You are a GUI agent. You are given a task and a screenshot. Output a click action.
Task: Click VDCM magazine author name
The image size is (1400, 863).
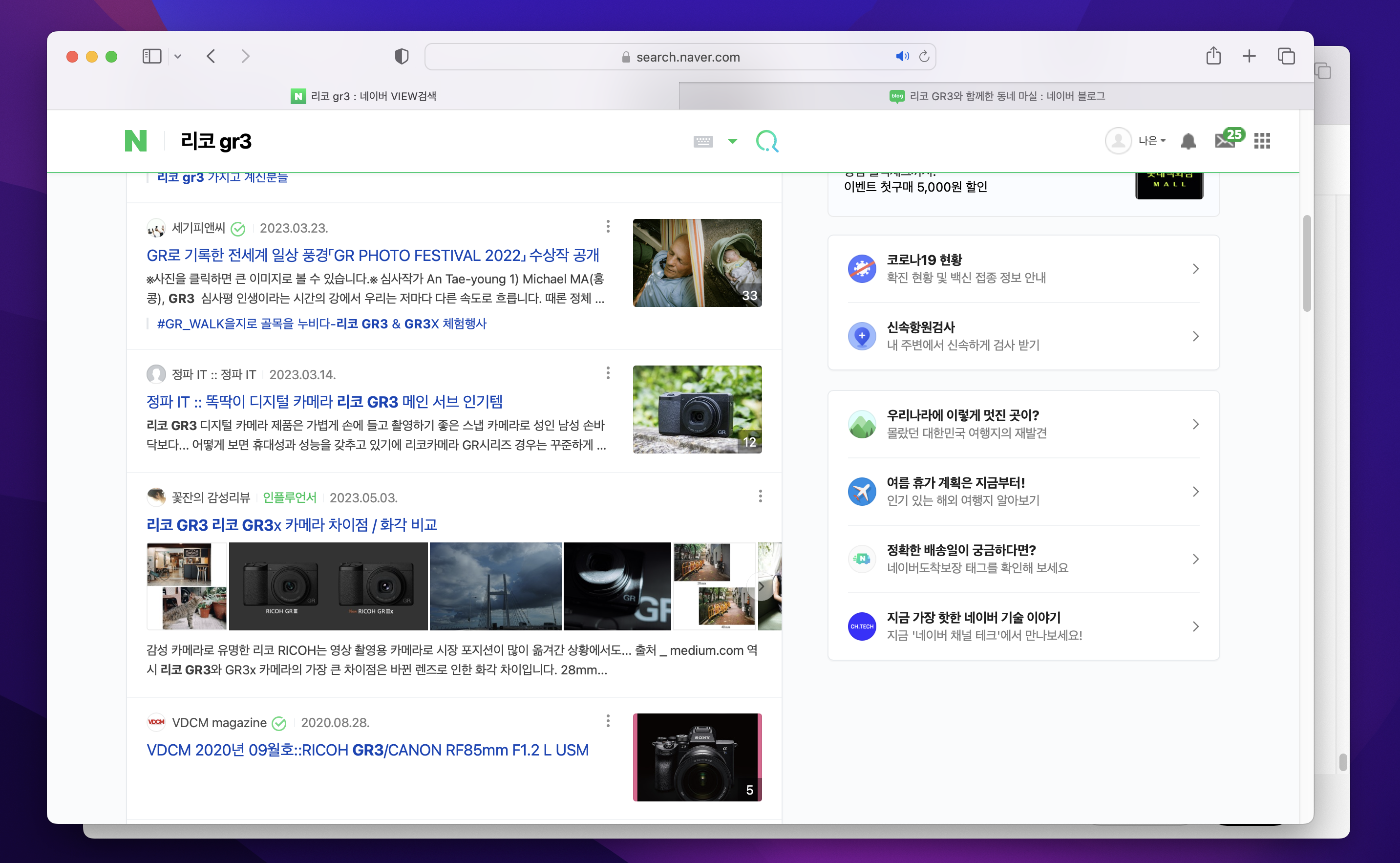point(219,723)
